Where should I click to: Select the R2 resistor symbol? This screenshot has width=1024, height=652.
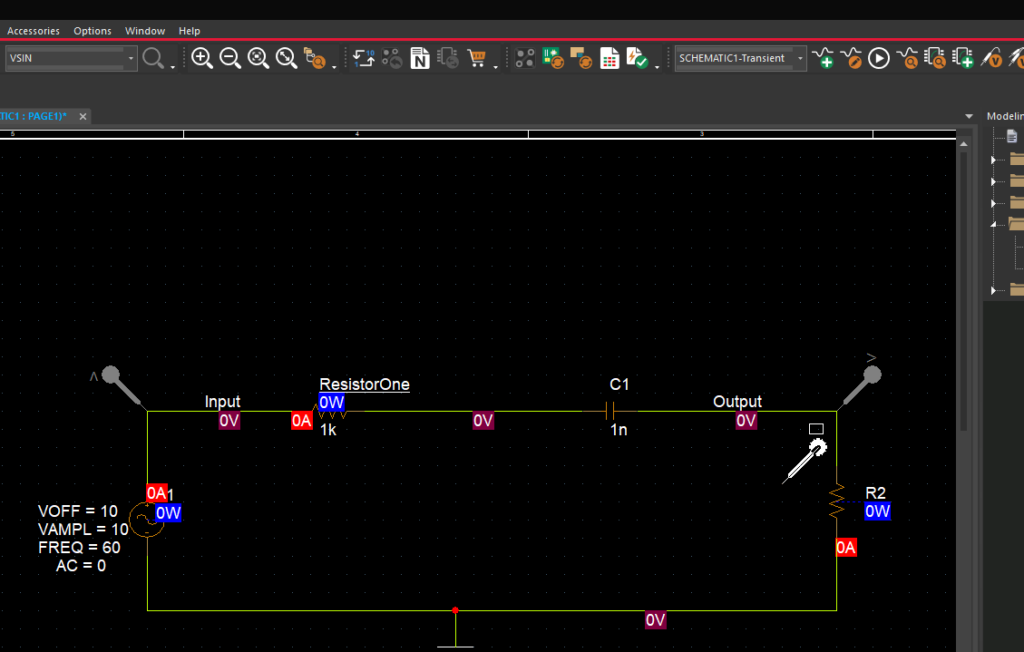(837, 502)
